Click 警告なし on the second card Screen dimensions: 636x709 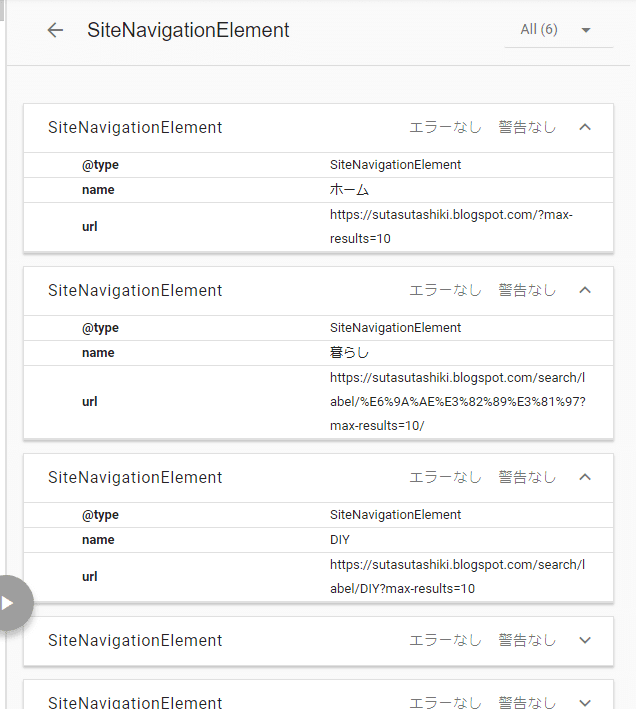point(527,290)
